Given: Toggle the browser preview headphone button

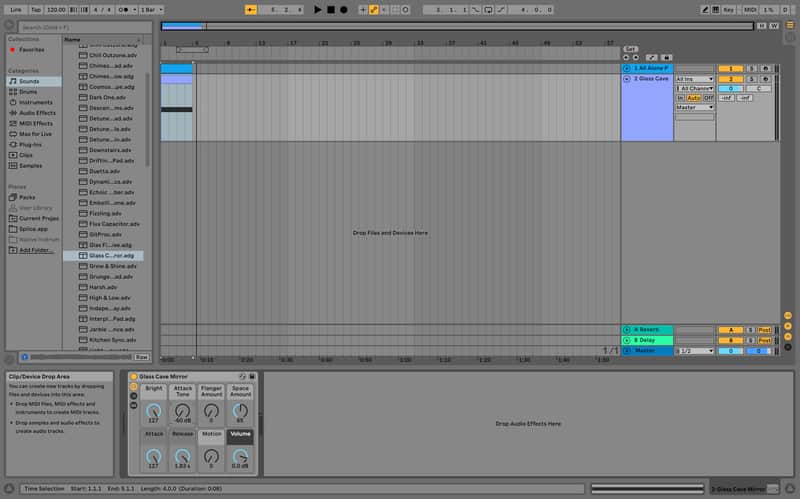Looking at the screenshot, I should [x=24, y=357].
